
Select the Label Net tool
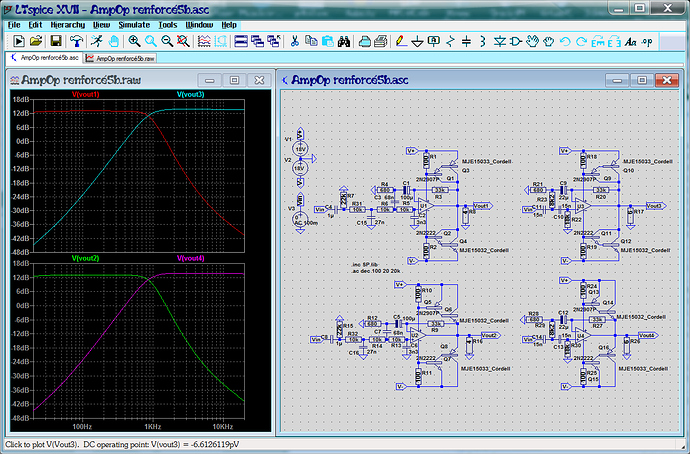(x=433, y=41)
